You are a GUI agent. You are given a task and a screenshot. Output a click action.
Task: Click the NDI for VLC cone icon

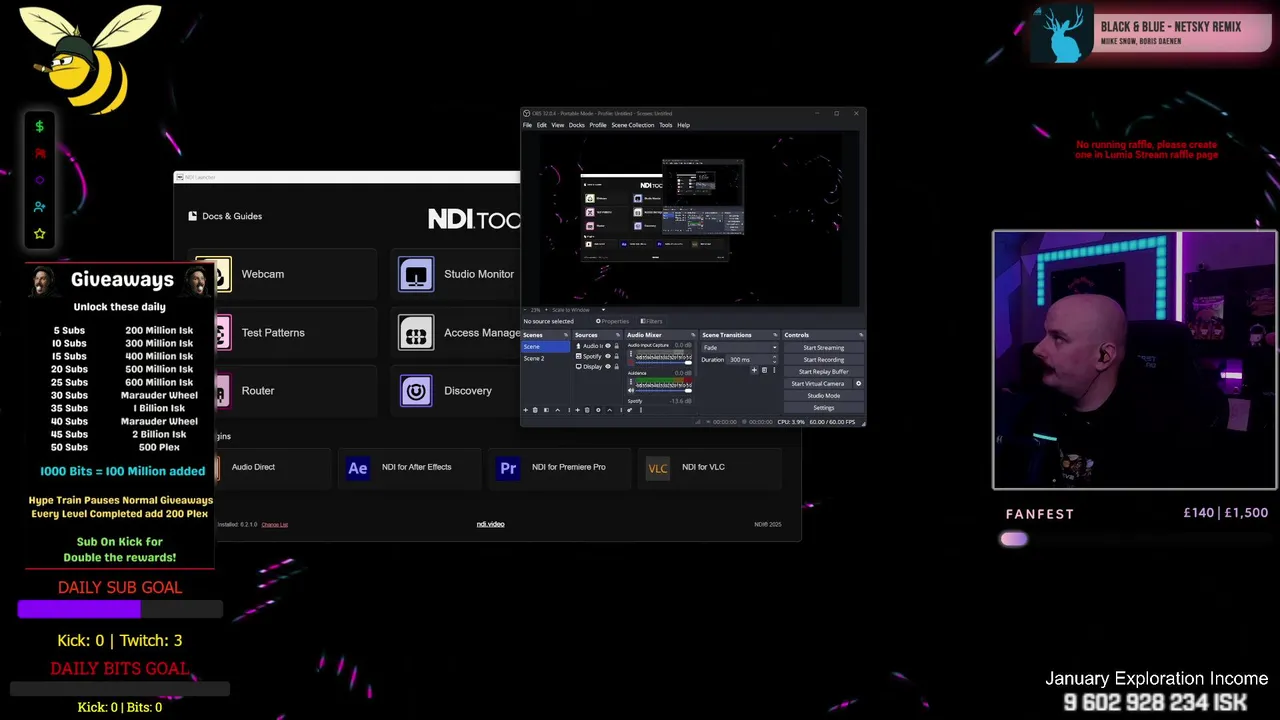[657, 467]
